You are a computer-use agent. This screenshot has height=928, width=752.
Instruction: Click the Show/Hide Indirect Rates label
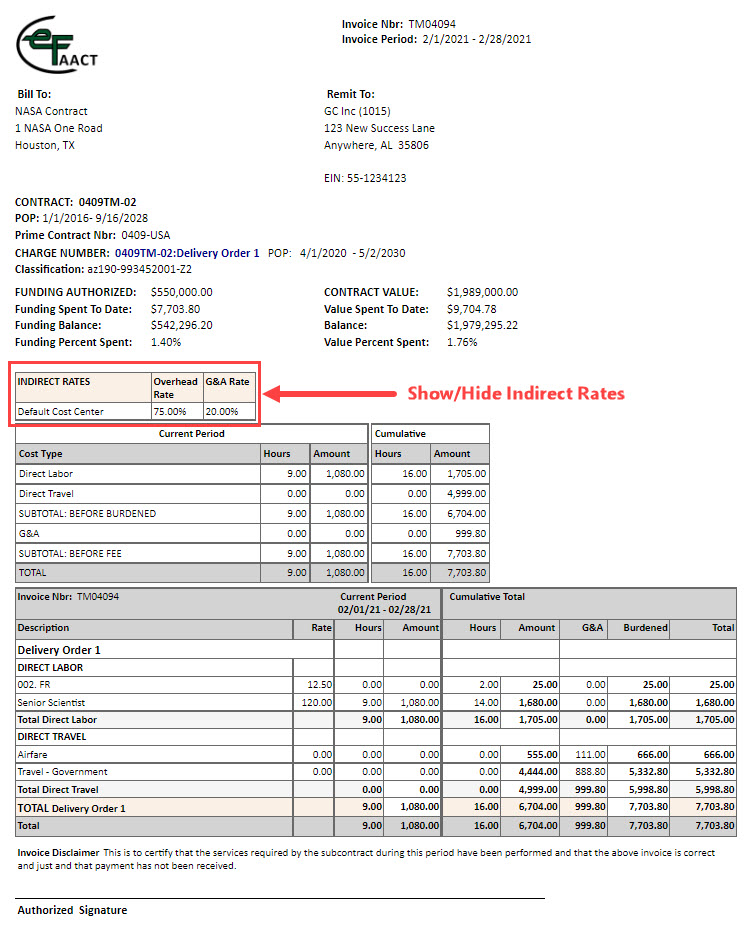pos(515,393)
